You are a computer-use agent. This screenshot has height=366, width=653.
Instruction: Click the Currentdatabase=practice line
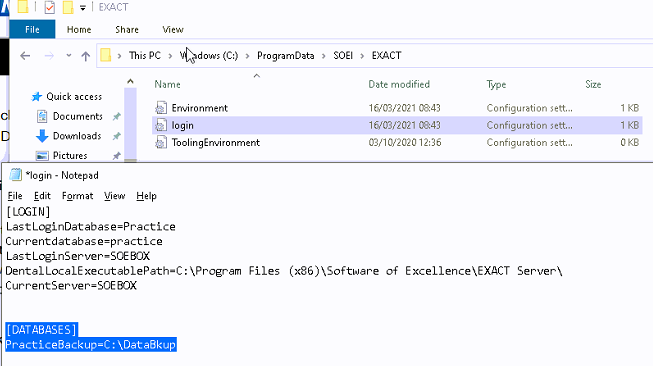[84, 242]
